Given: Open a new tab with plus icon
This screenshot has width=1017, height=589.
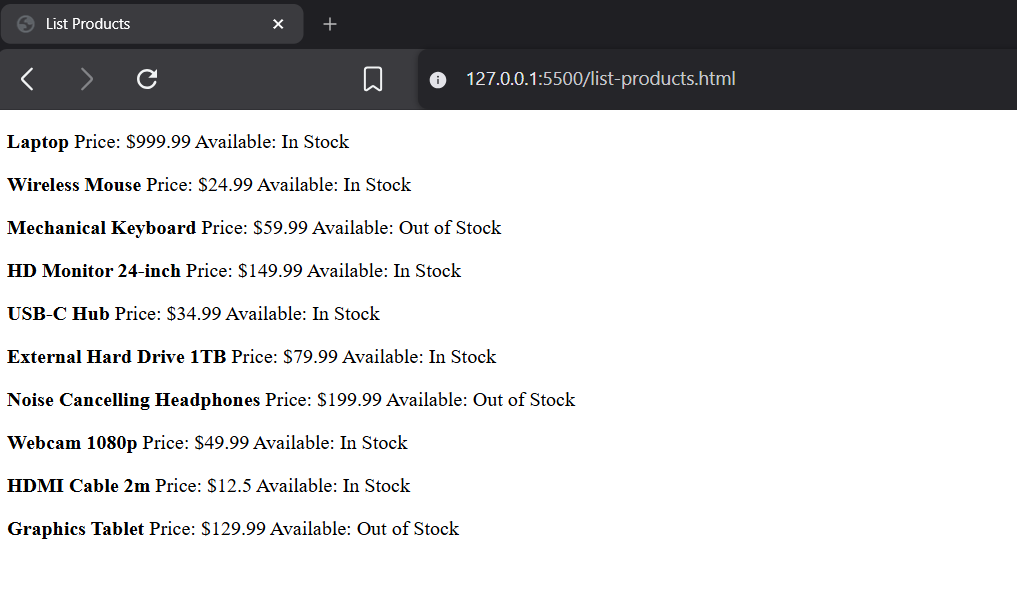Looking at the screenshot, I should pyautogui.click(x=330, y=24).
